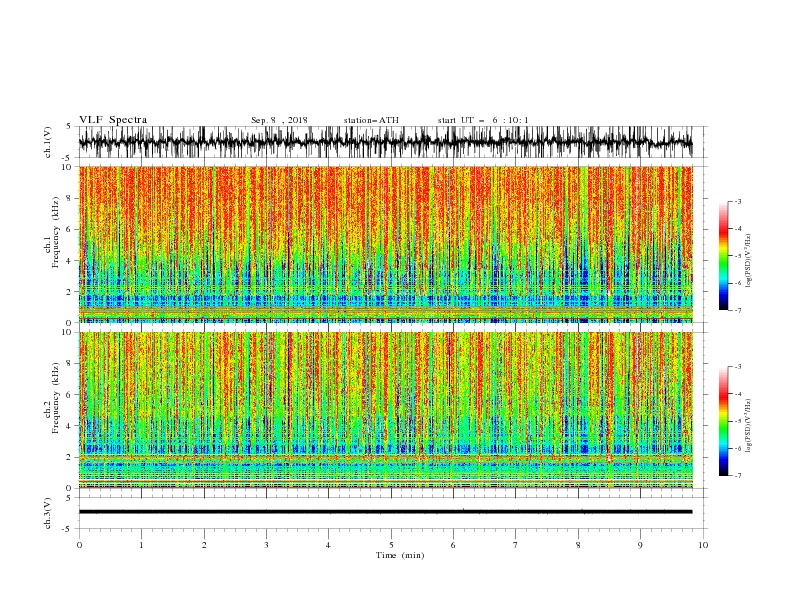Click the "5" voltage tick on the ch.3 axis
The height and width of the screenshot is (612, 792).
click(x=69, y=497)
